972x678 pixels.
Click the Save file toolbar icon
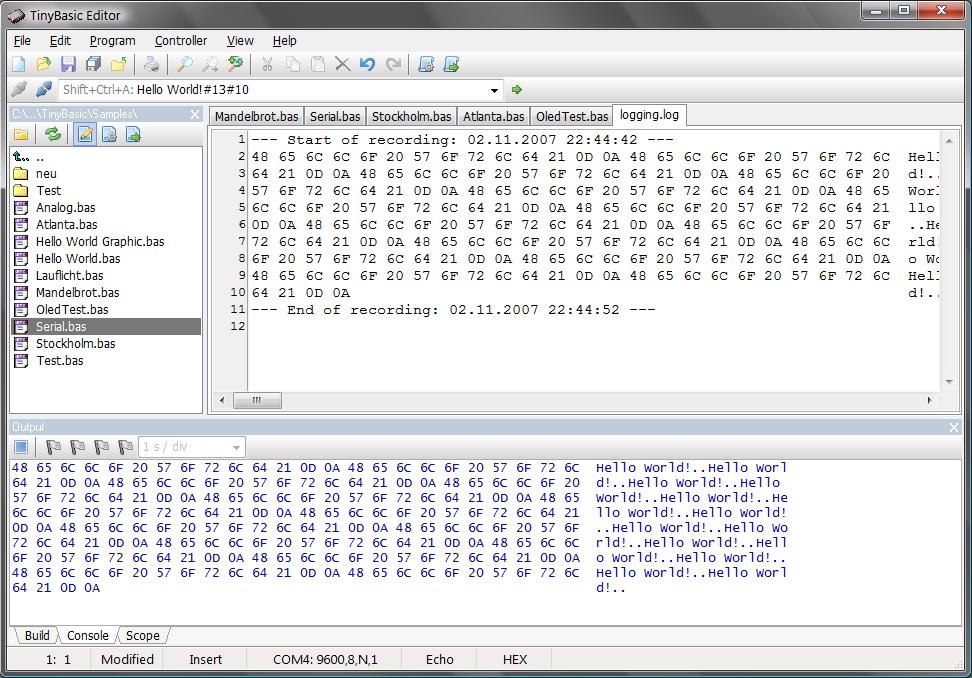pyautogui.click(x=68, y=65)
